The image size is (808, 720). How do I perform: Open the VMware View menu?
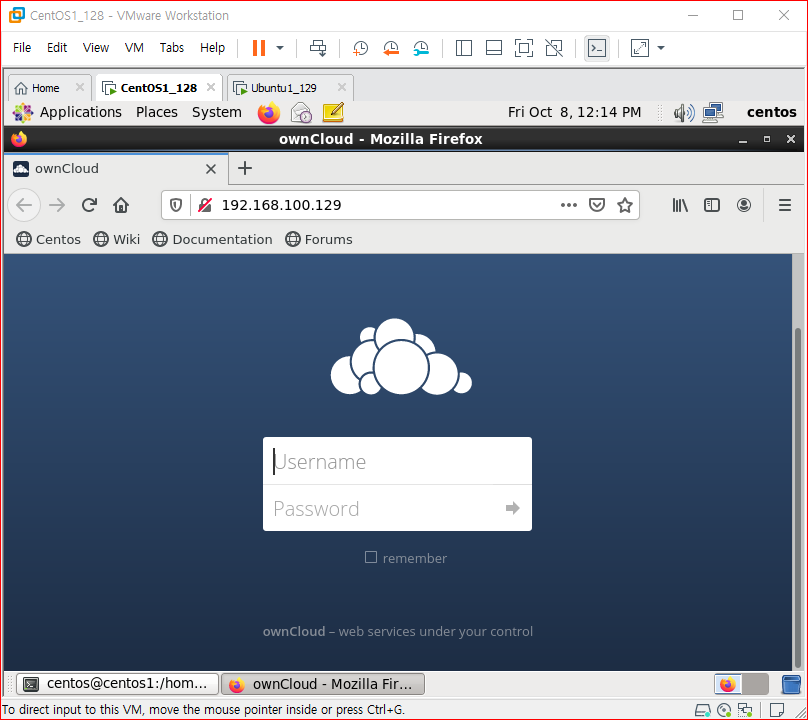[x=96, y=47]
